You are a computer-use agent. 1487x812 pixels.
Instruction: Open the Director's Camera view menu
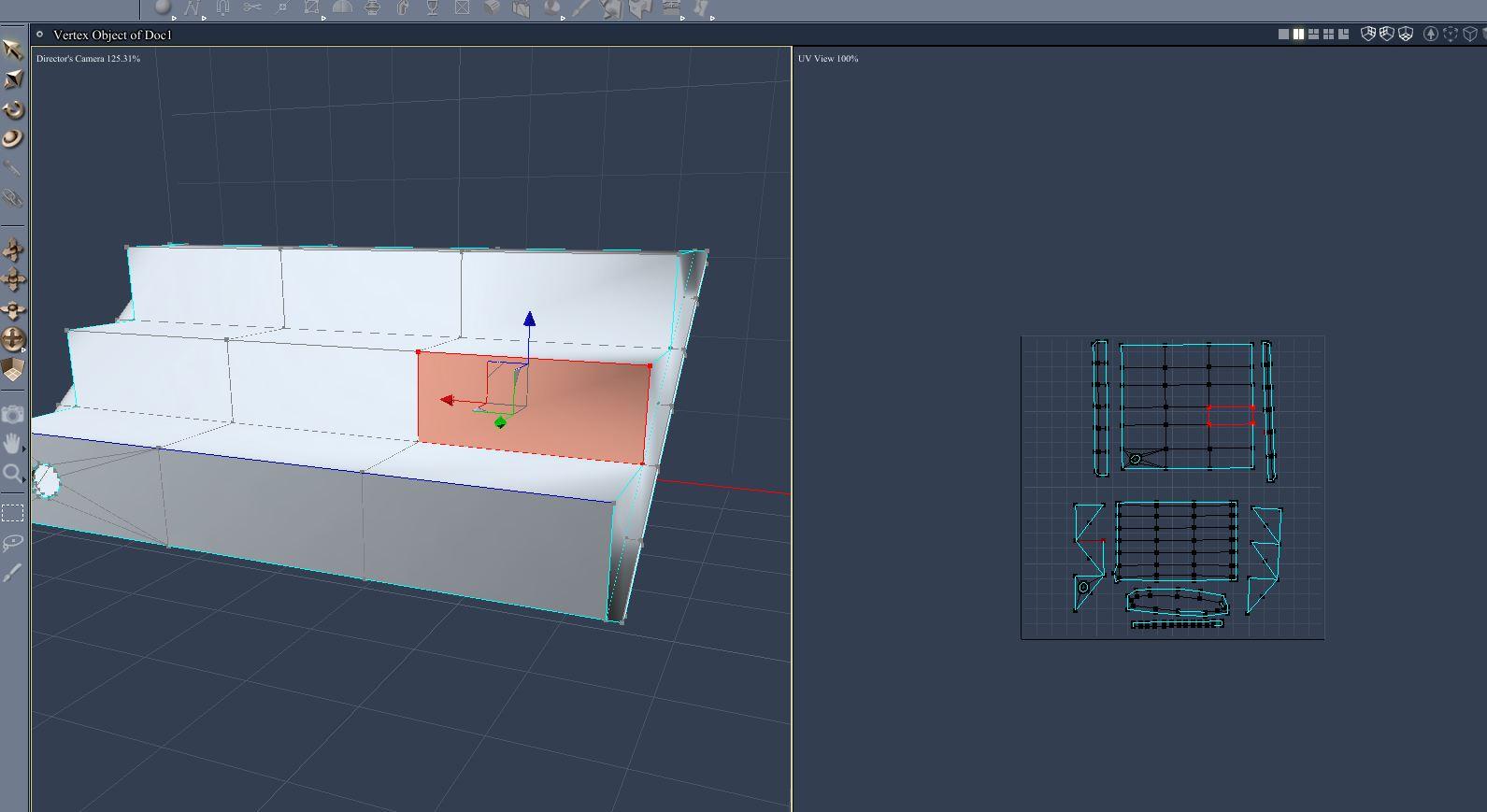89,58
